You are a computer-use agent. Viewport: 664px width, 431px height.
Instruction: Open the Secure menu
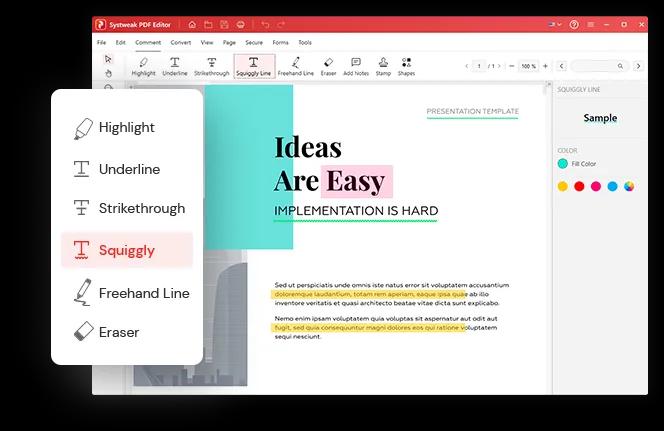click(254, 42)
